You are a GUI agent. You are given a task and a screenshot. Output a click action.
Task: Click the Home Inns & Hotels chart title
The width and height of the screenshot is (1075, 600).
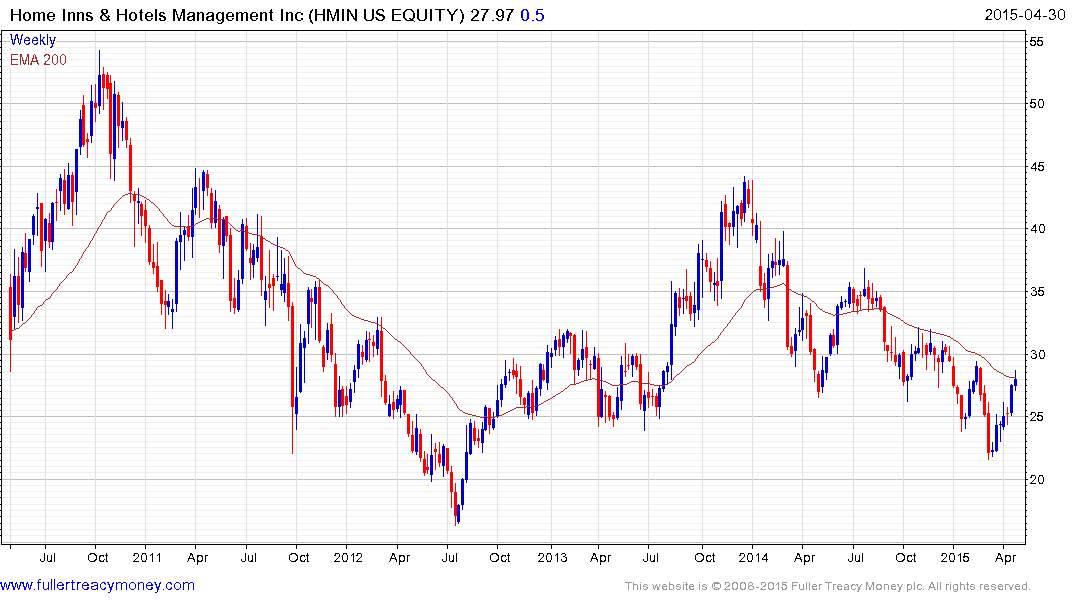tap(235, 15)
